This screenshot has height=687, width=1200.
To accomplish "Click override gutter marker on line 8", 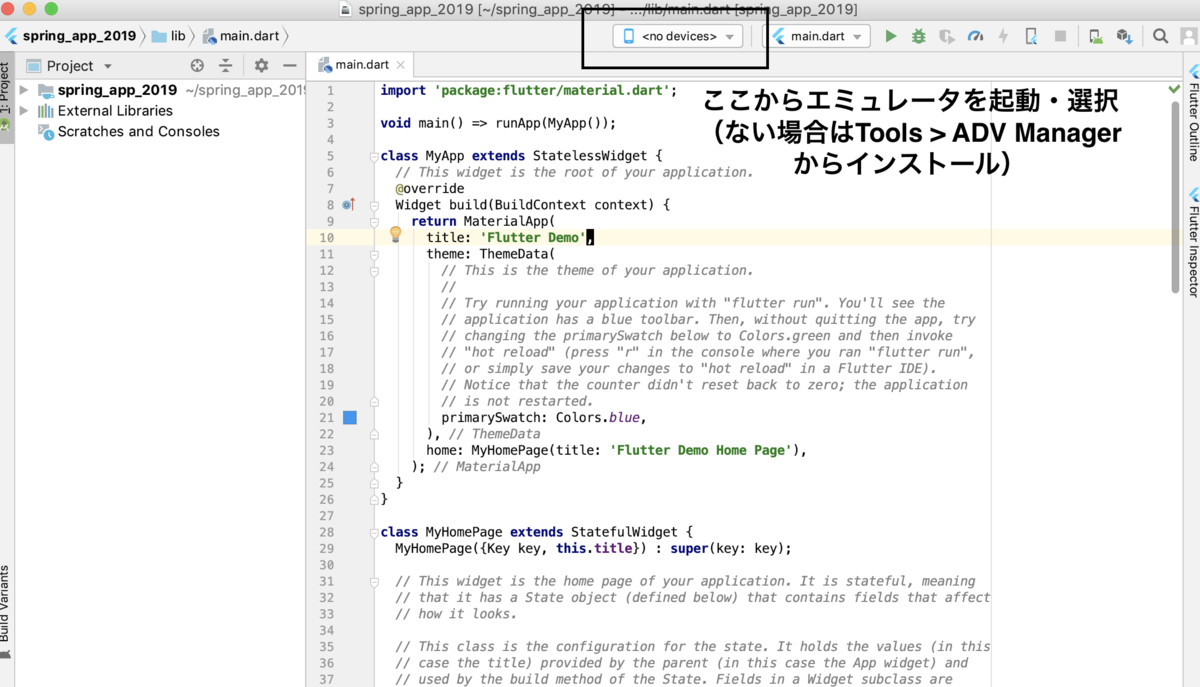I will click(348, 204).
